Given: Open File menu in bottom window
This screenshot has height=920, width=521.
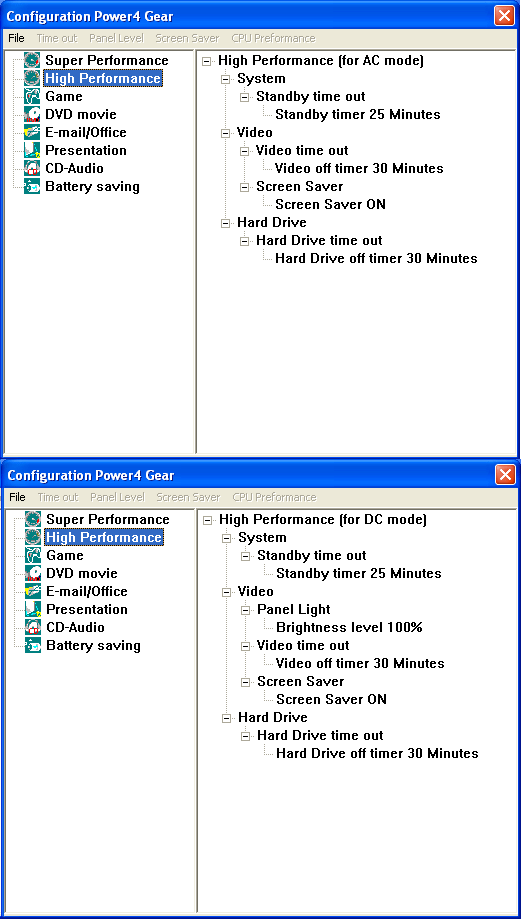Looking at the screenshot, I should (x=18, y=497).
